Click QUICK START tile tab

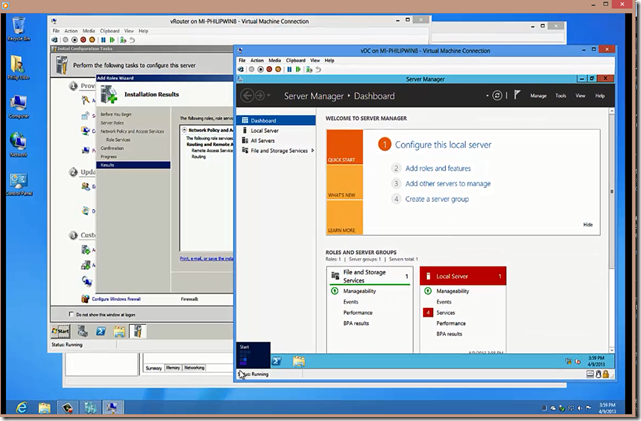(345, 147)
